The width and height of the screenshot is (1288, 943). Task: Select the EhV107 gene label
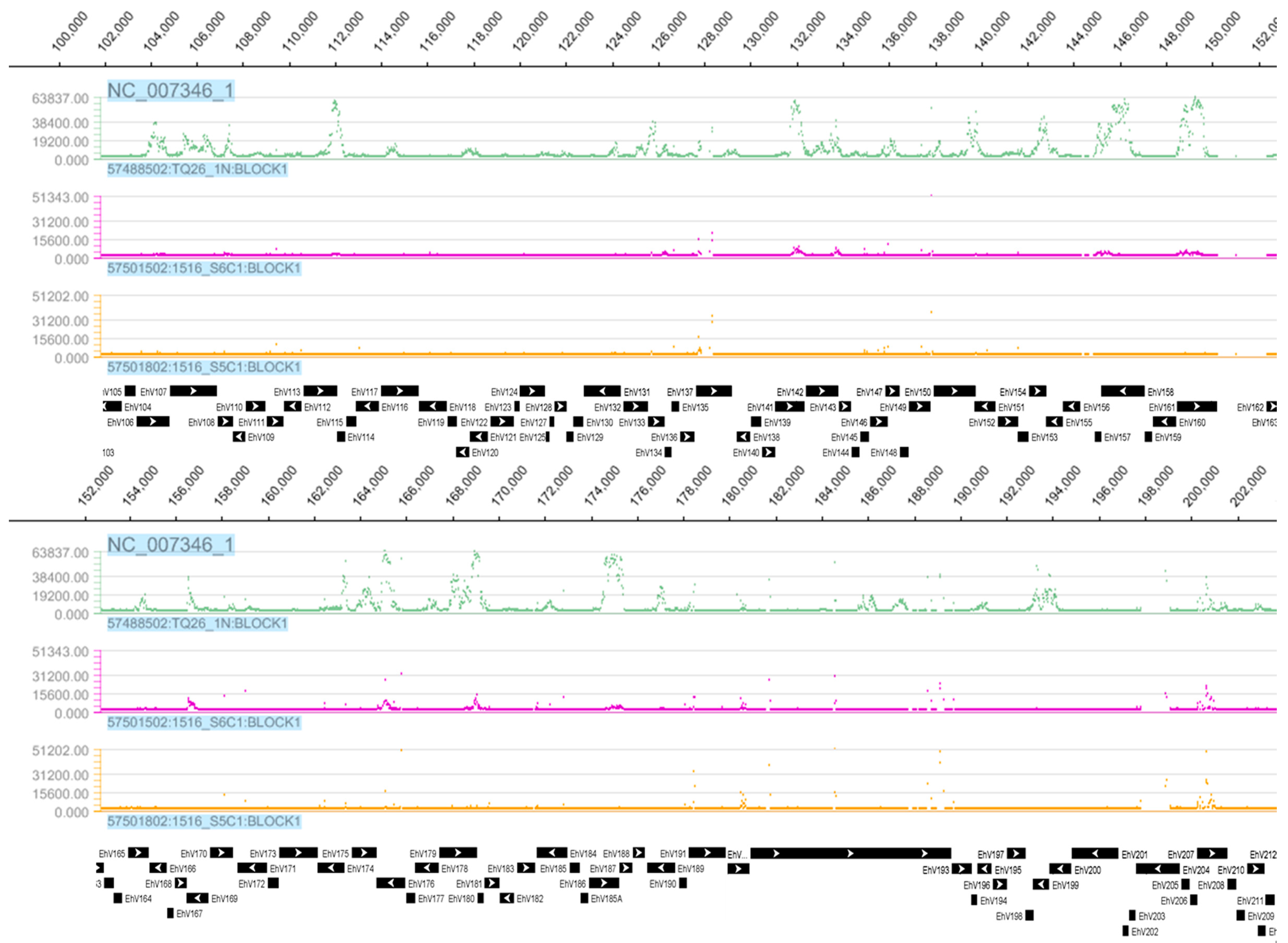pyautogui.click(x=154, y=392)
